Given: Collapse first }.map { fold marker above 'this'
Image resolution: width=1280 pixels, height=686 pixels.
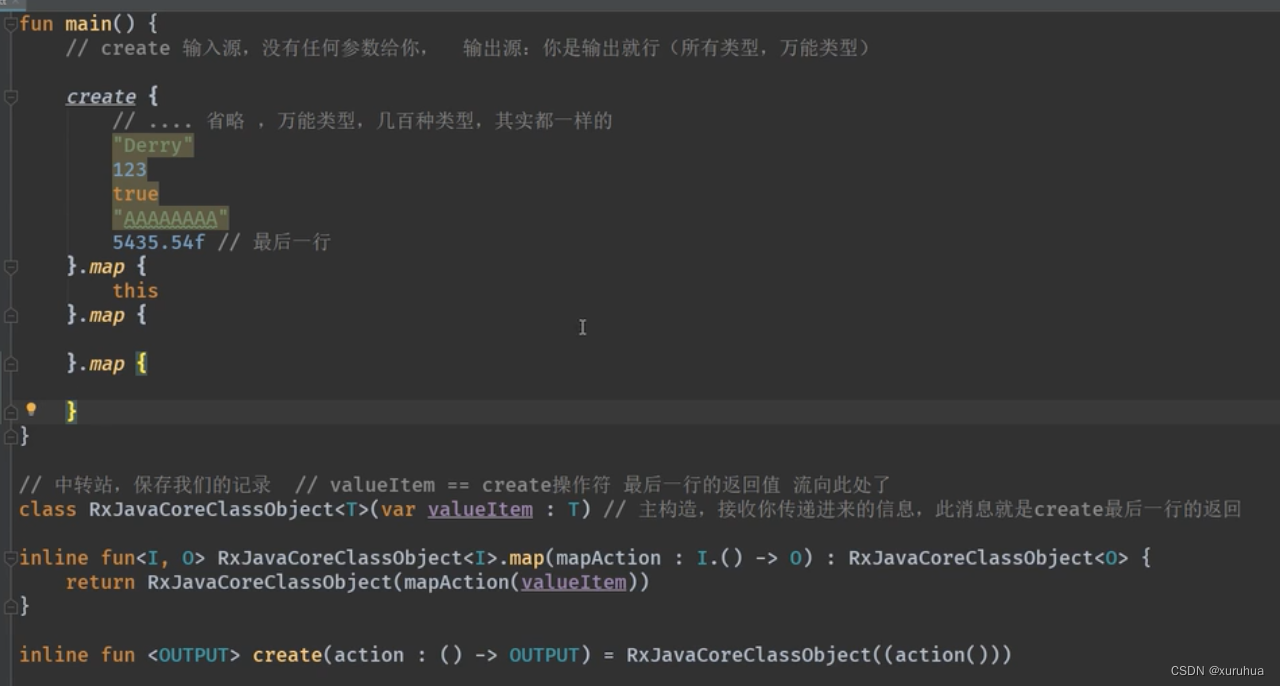Looking at the screenshot, I should (x=10, y=267).
